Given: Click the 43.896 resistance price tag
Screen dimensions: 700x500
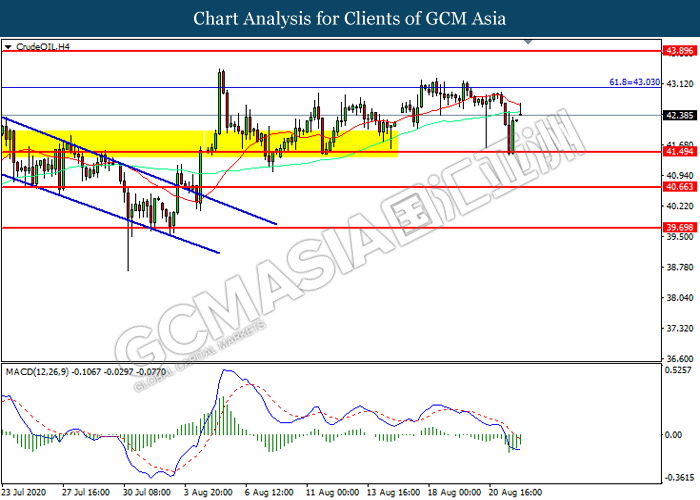Looking at the screenshot, I should click(x=679, y=51).
